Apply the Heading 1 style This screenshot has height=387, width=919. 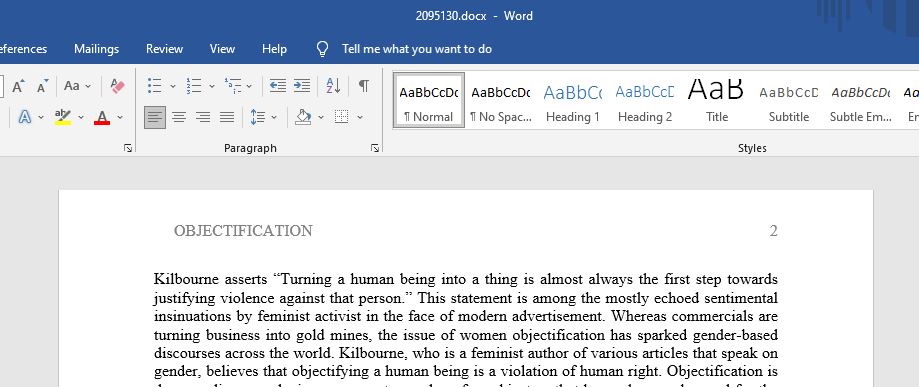point(573,100)
